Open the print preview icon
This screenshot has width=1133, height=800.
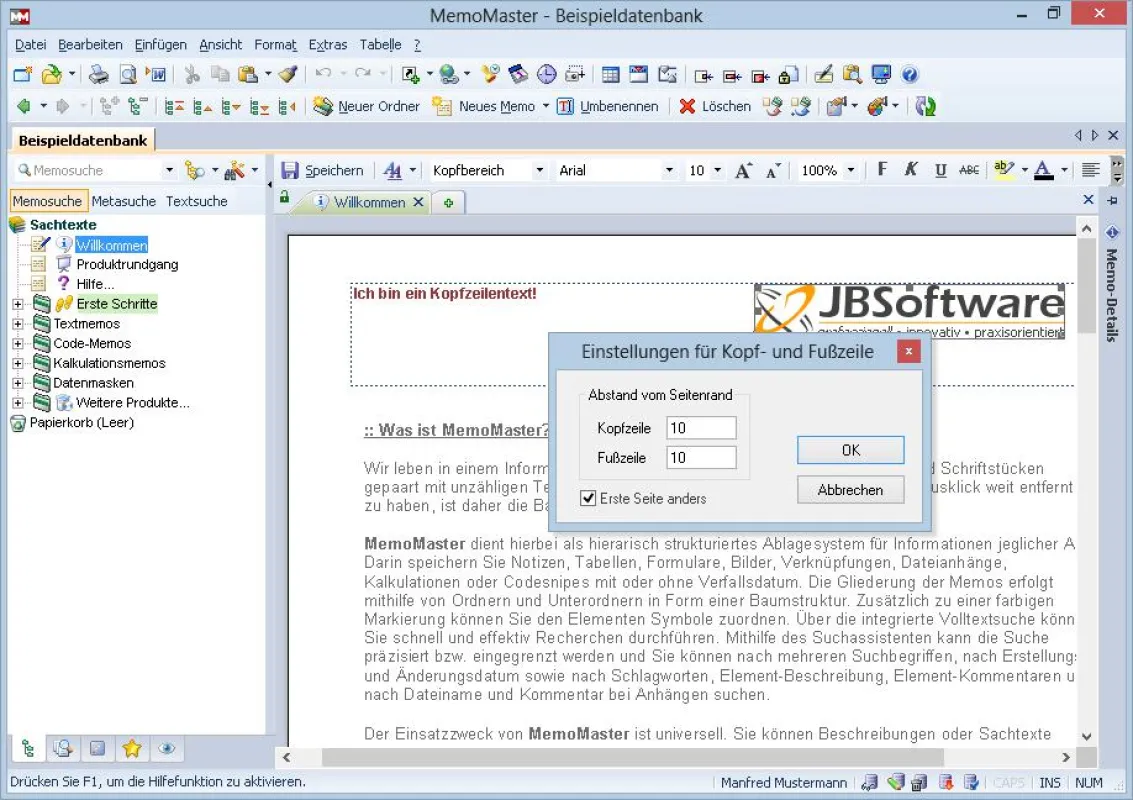coord(128,74)
